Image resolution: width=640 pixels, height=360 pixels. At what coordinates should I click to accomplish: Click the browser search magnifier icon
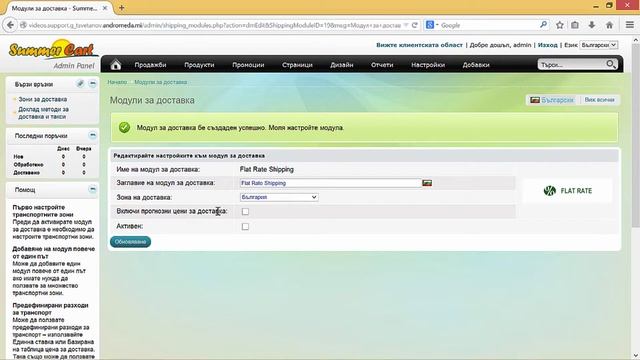[x=543, y=25]
